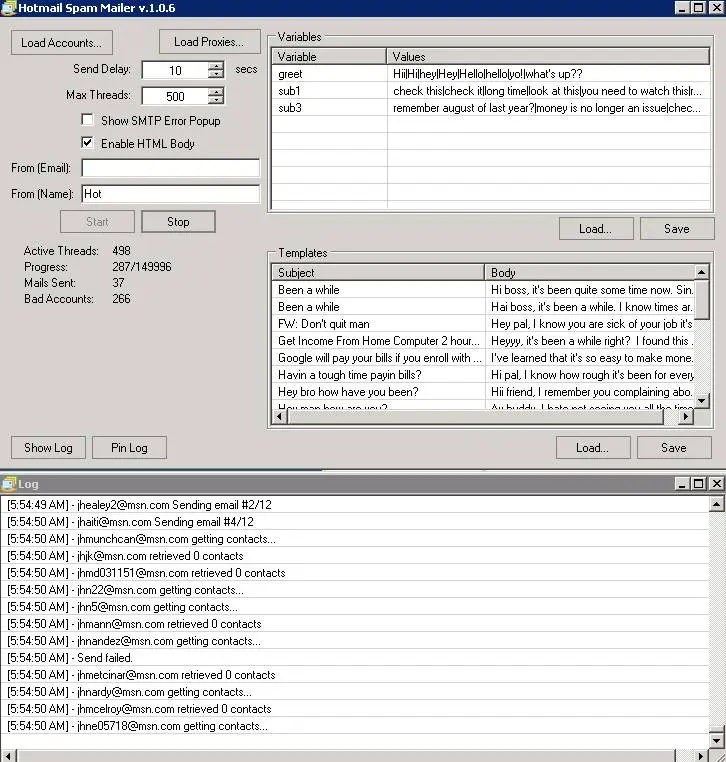Click the Body column header in Templates
The height and width of the screenshot is (762, 726).
click(590, 273)
